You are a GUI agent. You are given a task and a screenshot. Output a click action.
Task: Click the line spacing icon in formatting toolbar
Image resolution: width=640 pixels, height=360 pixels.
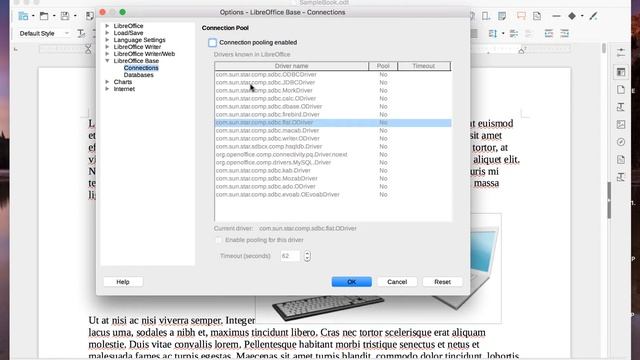pyautogui.click(x=493, y=33)
